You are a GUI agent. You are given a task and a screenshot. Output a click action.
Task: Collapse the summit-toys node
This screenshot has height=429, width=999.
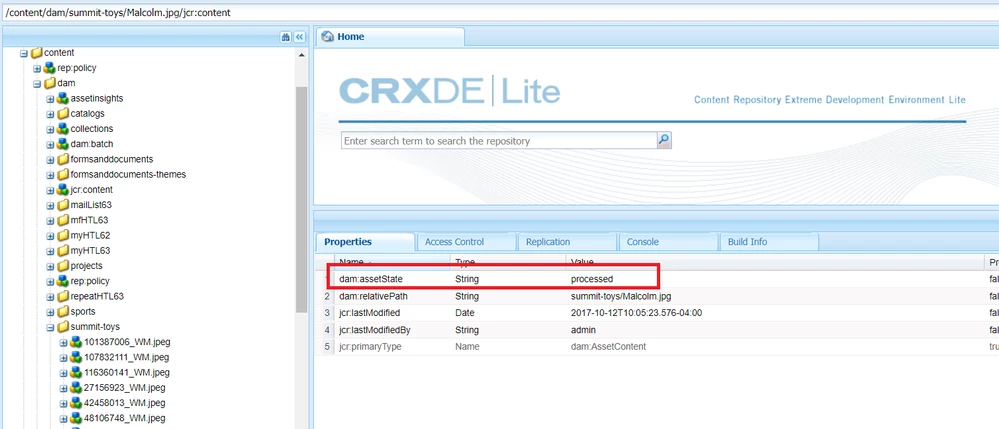[x=50, y=328]
